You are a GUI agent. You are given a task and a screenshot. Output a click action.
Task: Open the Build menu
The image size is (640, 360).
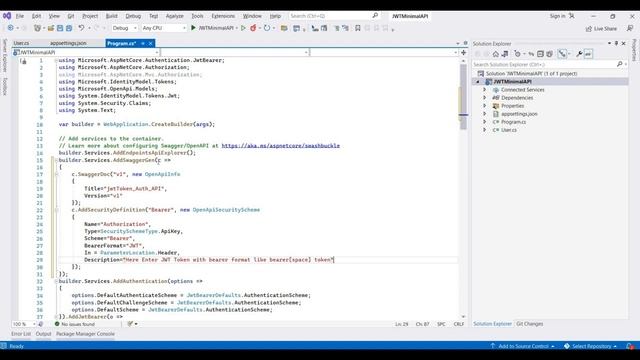pyautogui.click(x=111, y=16)
